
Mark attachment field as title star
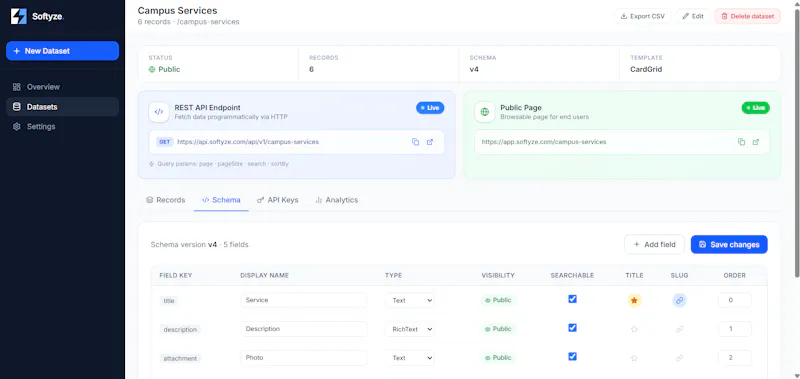[x=634, y=358]
